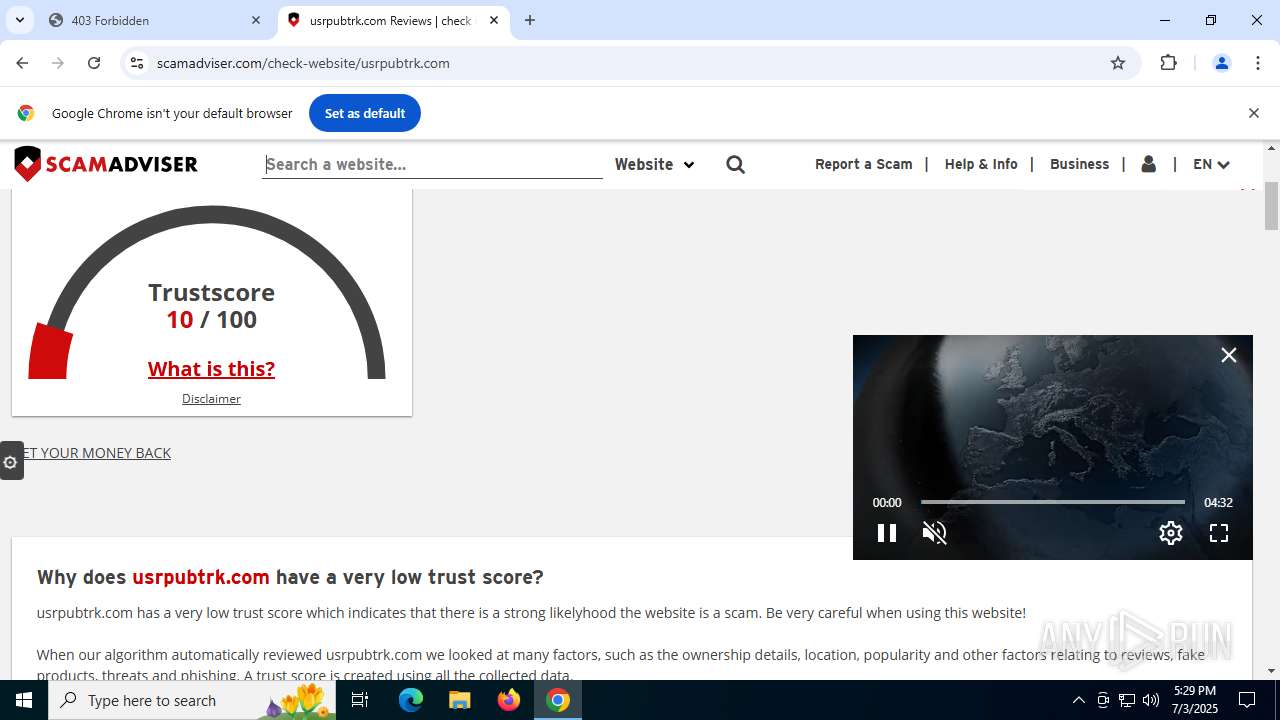Expand the EN language dropdown

point(1211,164)
